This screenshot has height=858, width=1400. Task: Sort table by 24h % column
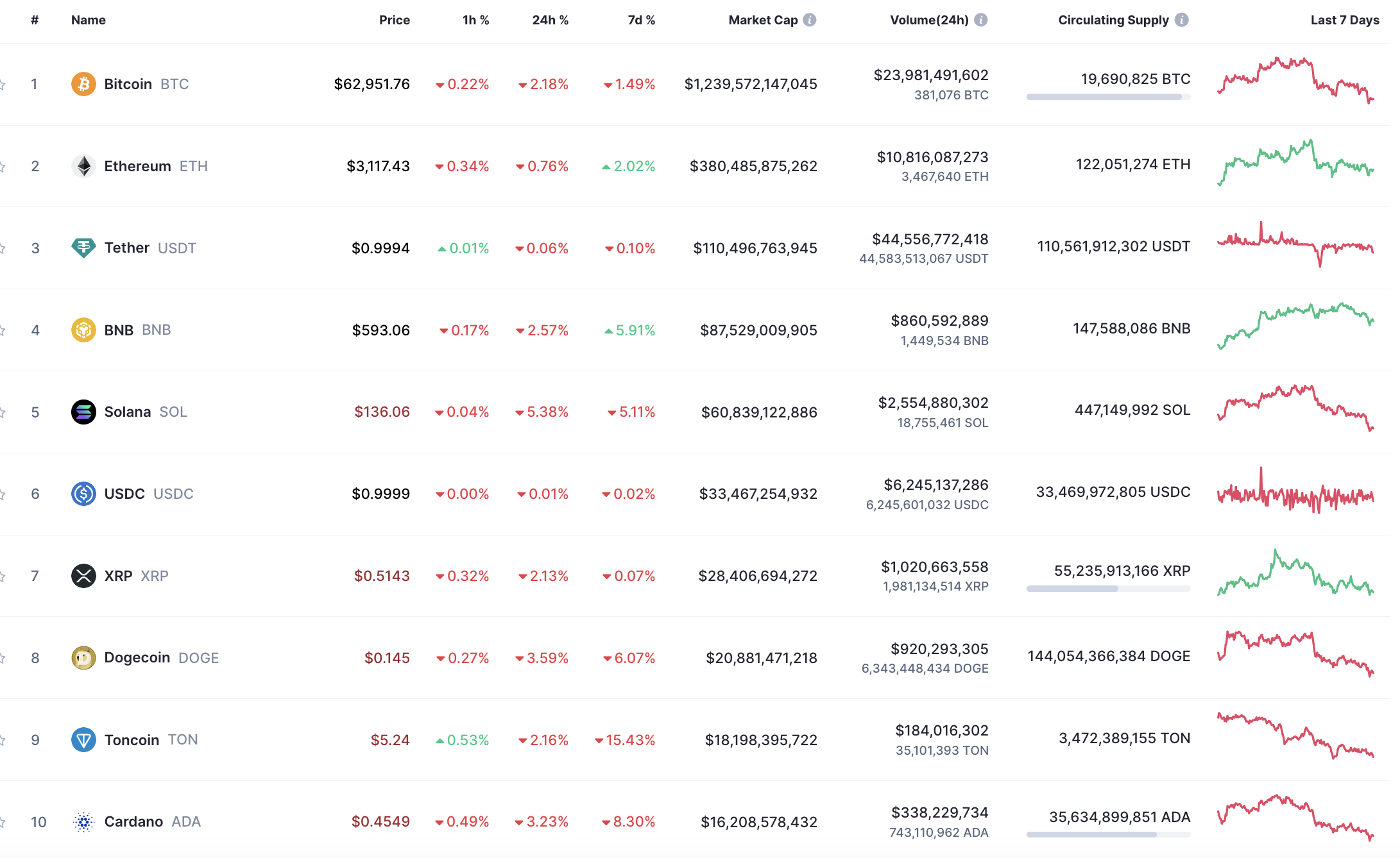(x=550, y=20)
